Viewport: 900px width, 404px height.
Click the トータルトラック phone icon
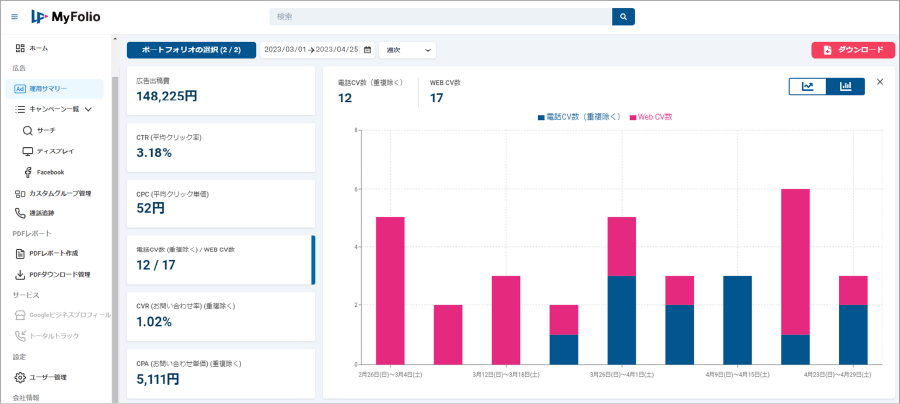(20, 336)
